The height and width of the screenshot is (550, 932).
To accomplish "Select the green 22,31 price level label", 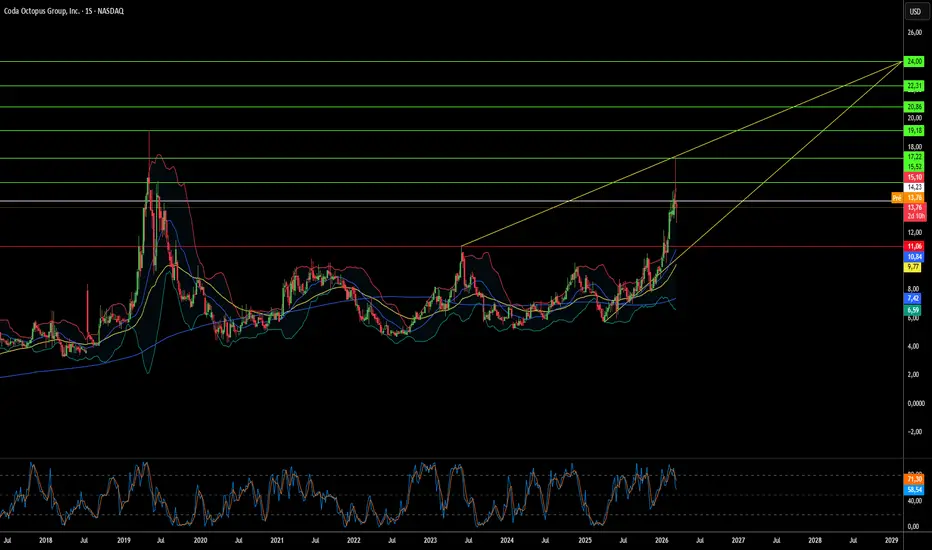I will click(x=914, y=86).
